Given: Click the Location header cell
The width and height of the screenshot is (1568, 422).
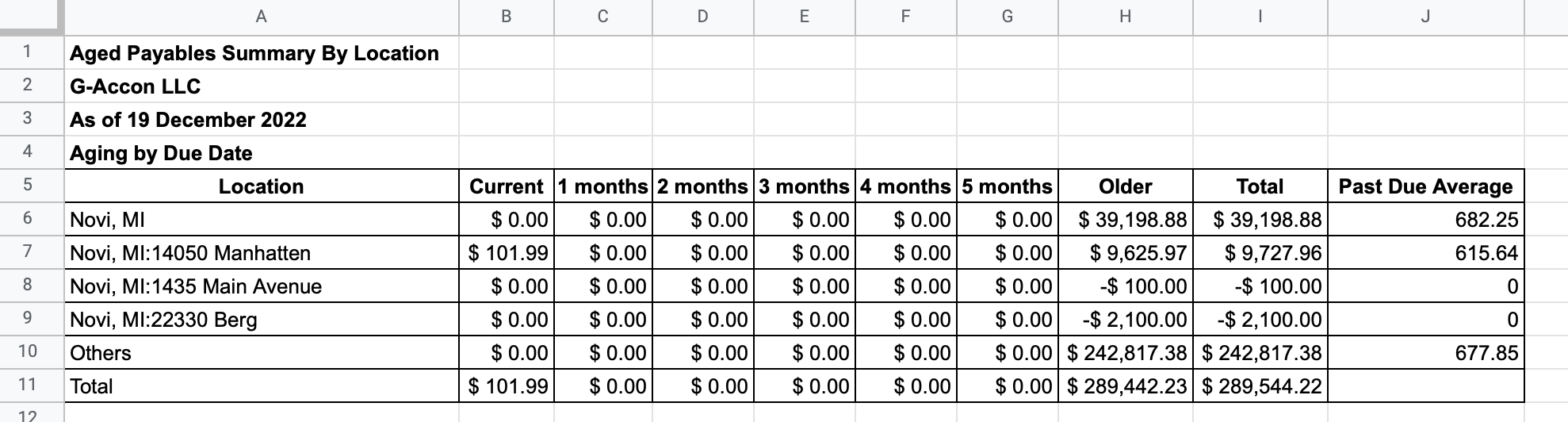Looking at the screenshot, I should coord(261,186).
